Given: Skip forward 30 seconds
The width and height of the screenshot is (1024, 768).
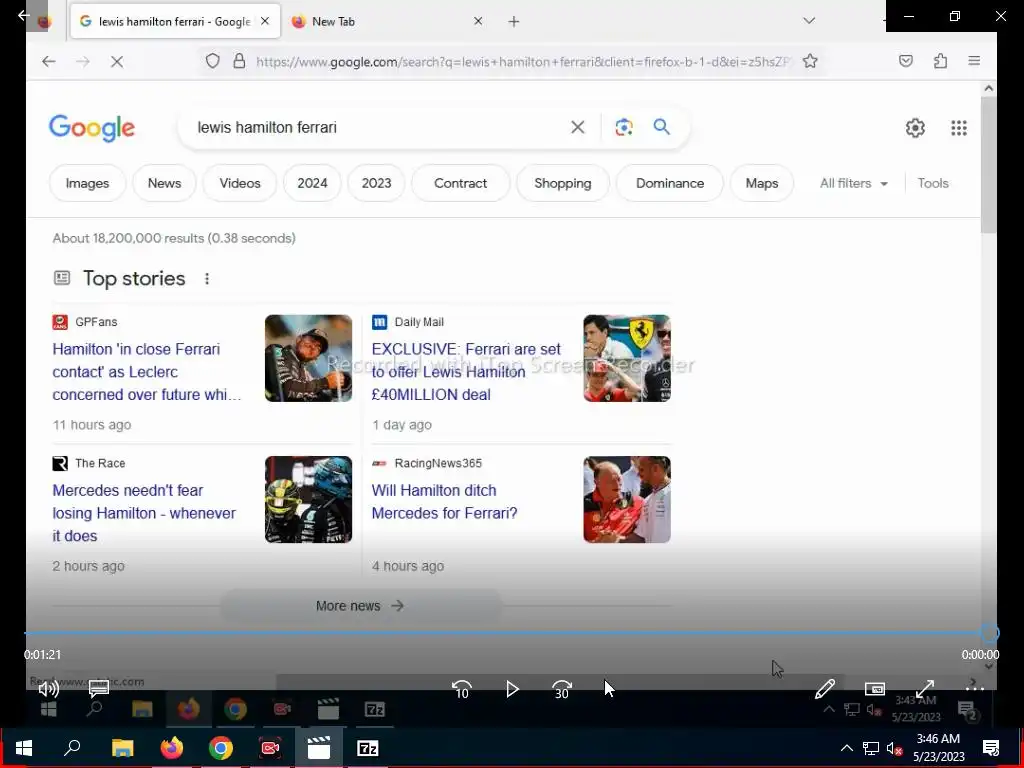Looking at the screenshot, I should point(562,689).
